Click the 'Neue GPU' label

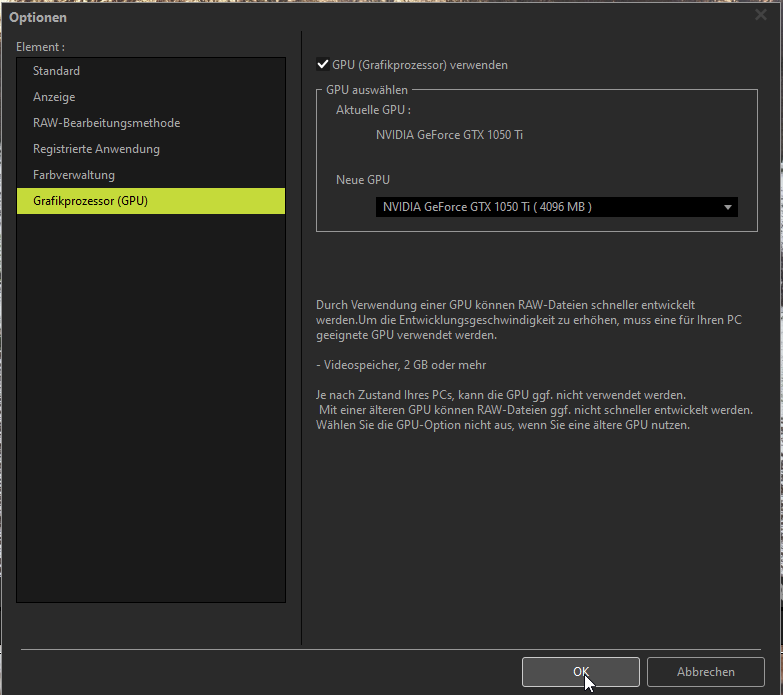pos(363,180)
